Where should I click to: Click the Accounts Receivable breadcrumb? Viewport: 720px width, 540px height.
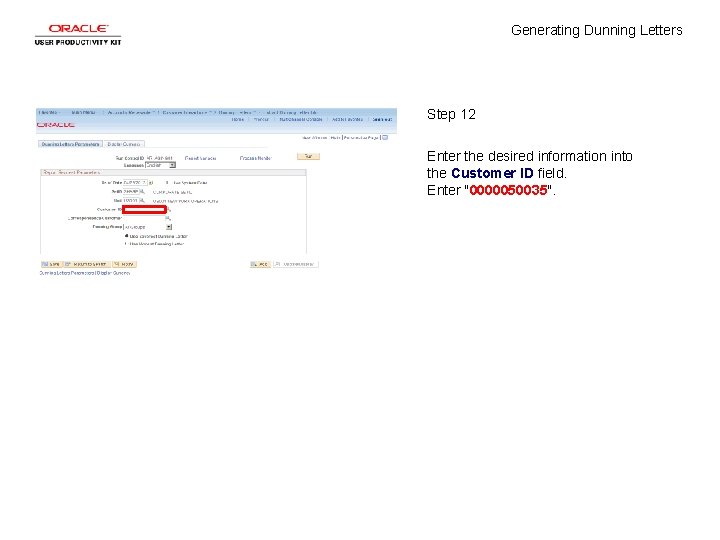tap(130, 112)
